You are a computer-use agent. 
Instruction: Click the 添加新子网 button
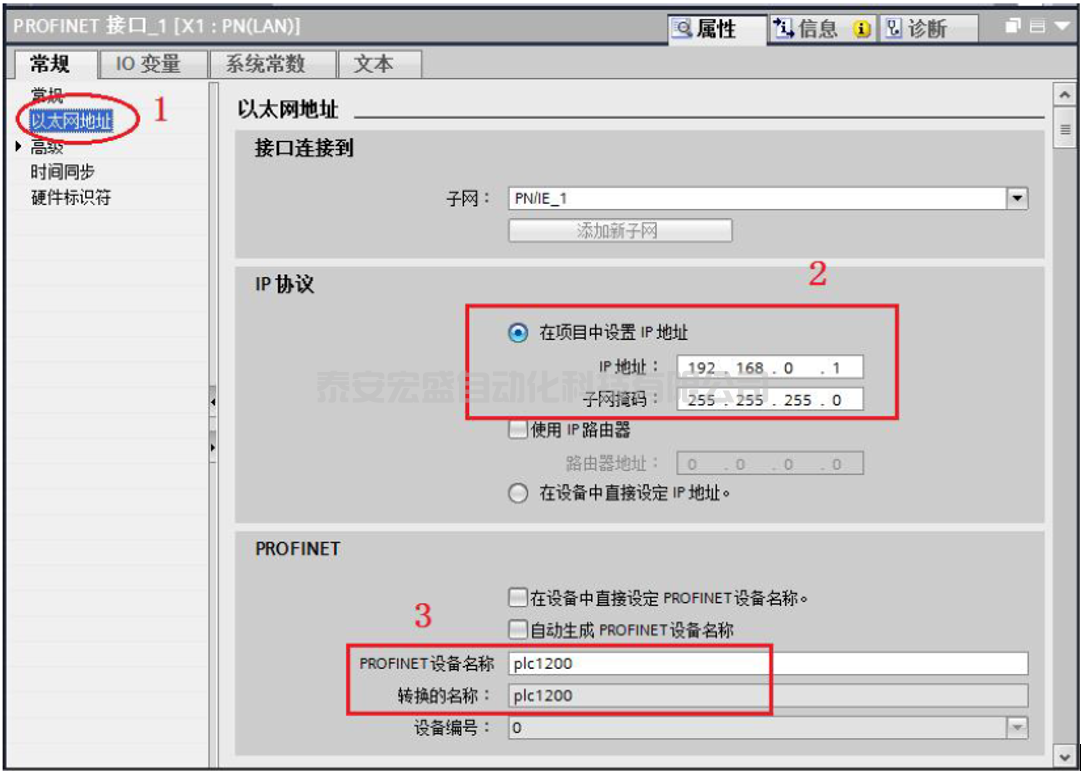[x=620, y=231]
